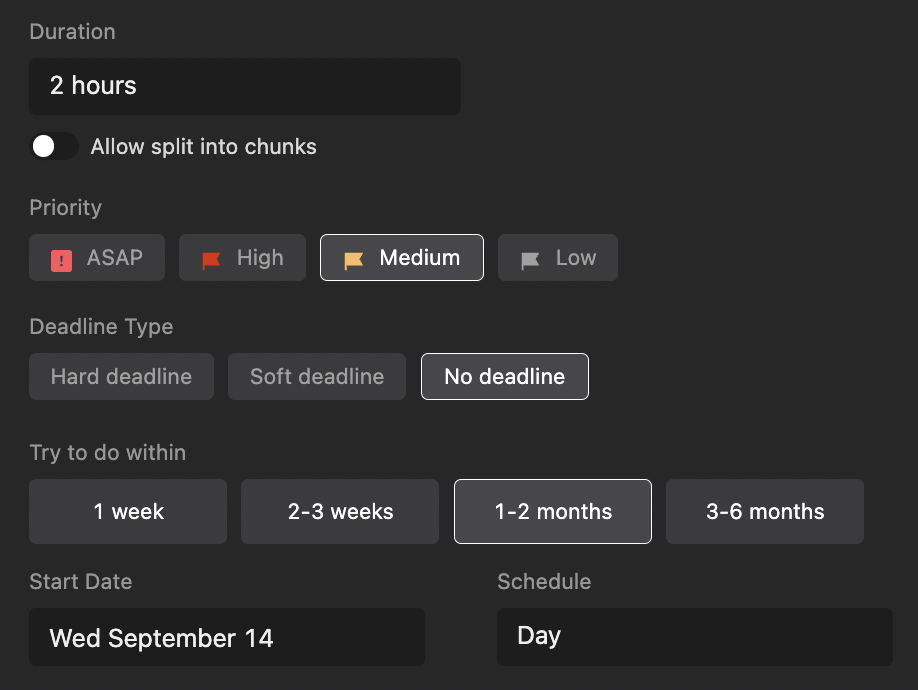918x690 pixels.
Task: Click the Allow split into chunks label
Action: 204,147
